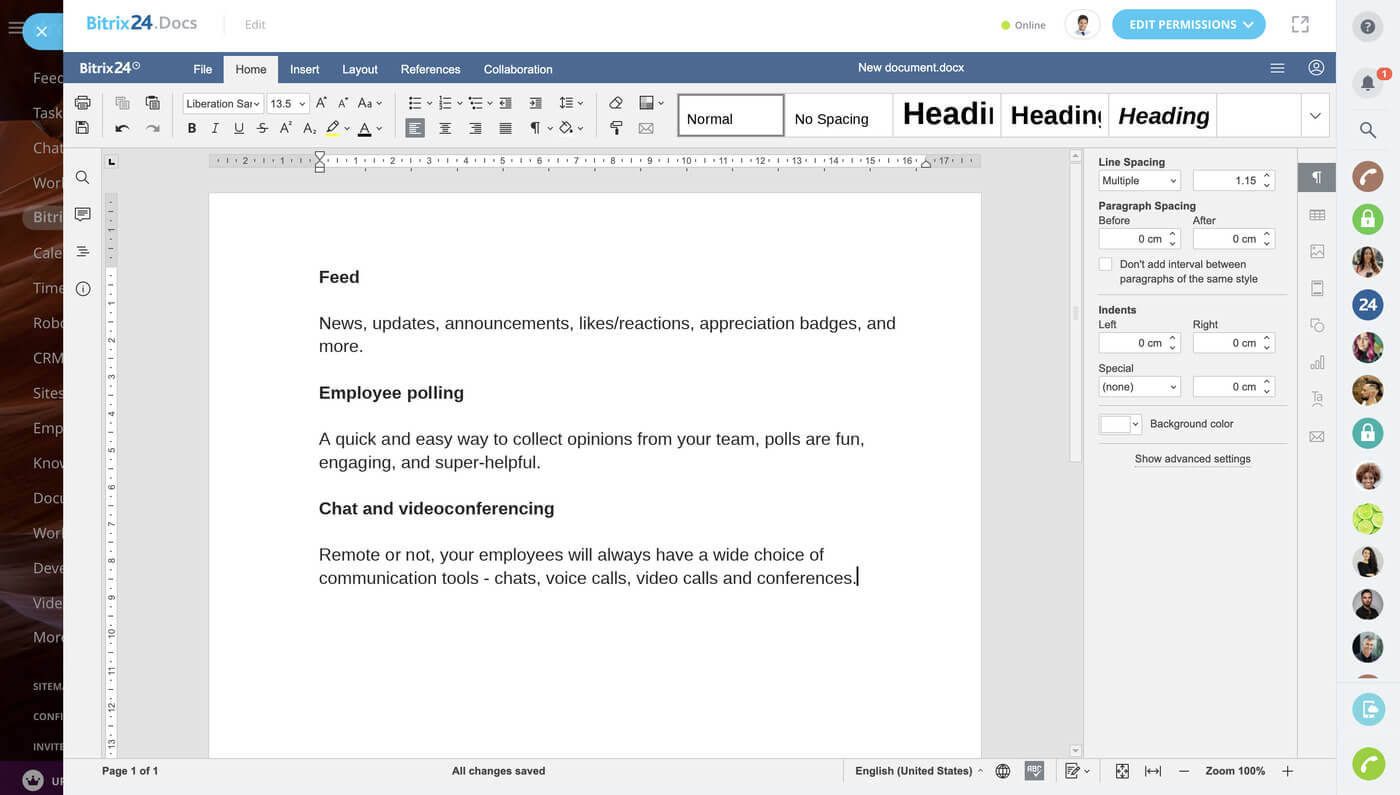Toggle bold formatting

pos(192,128)
